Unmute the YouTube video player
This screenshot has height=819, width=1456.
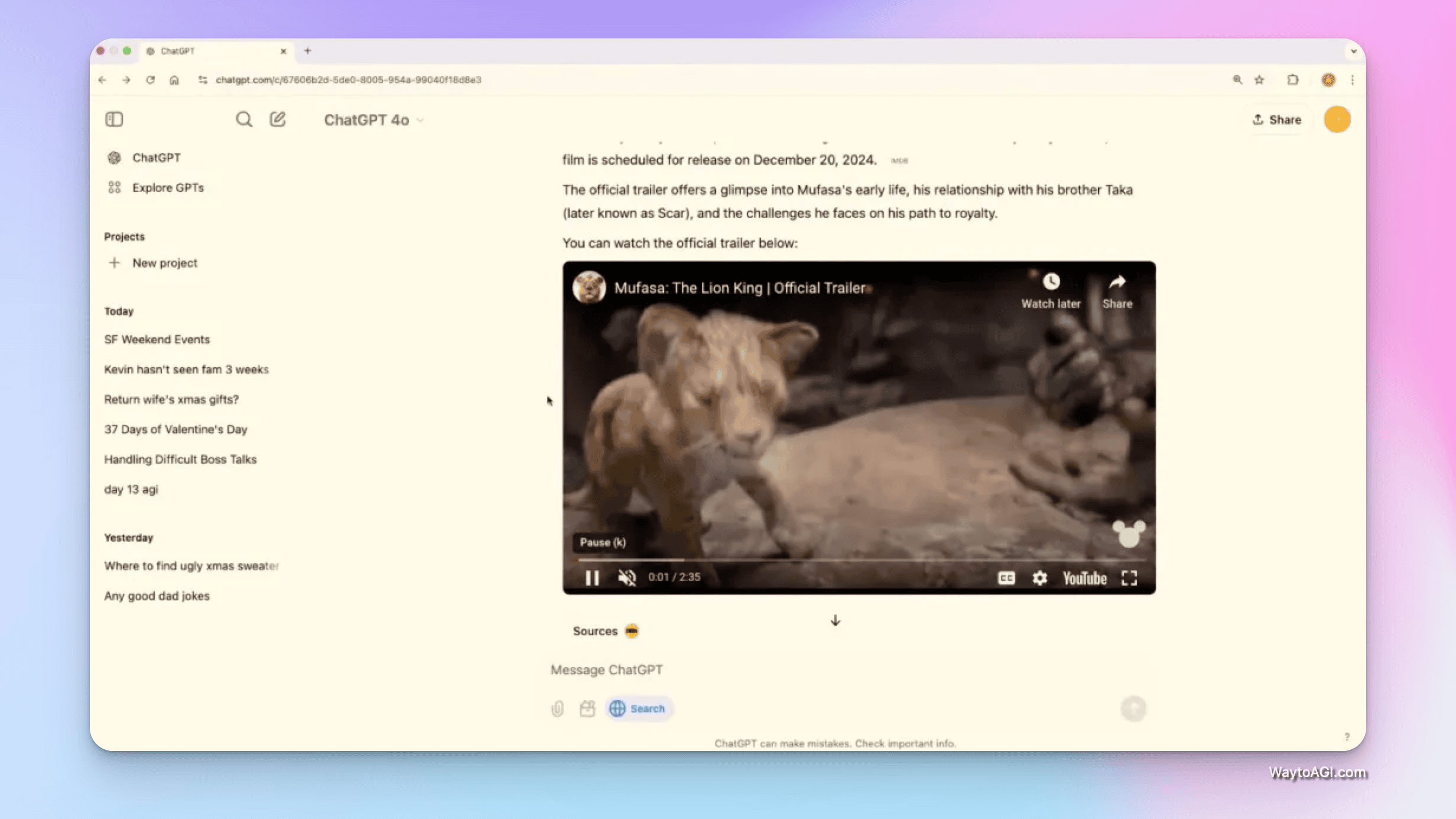tap(627, 577)
